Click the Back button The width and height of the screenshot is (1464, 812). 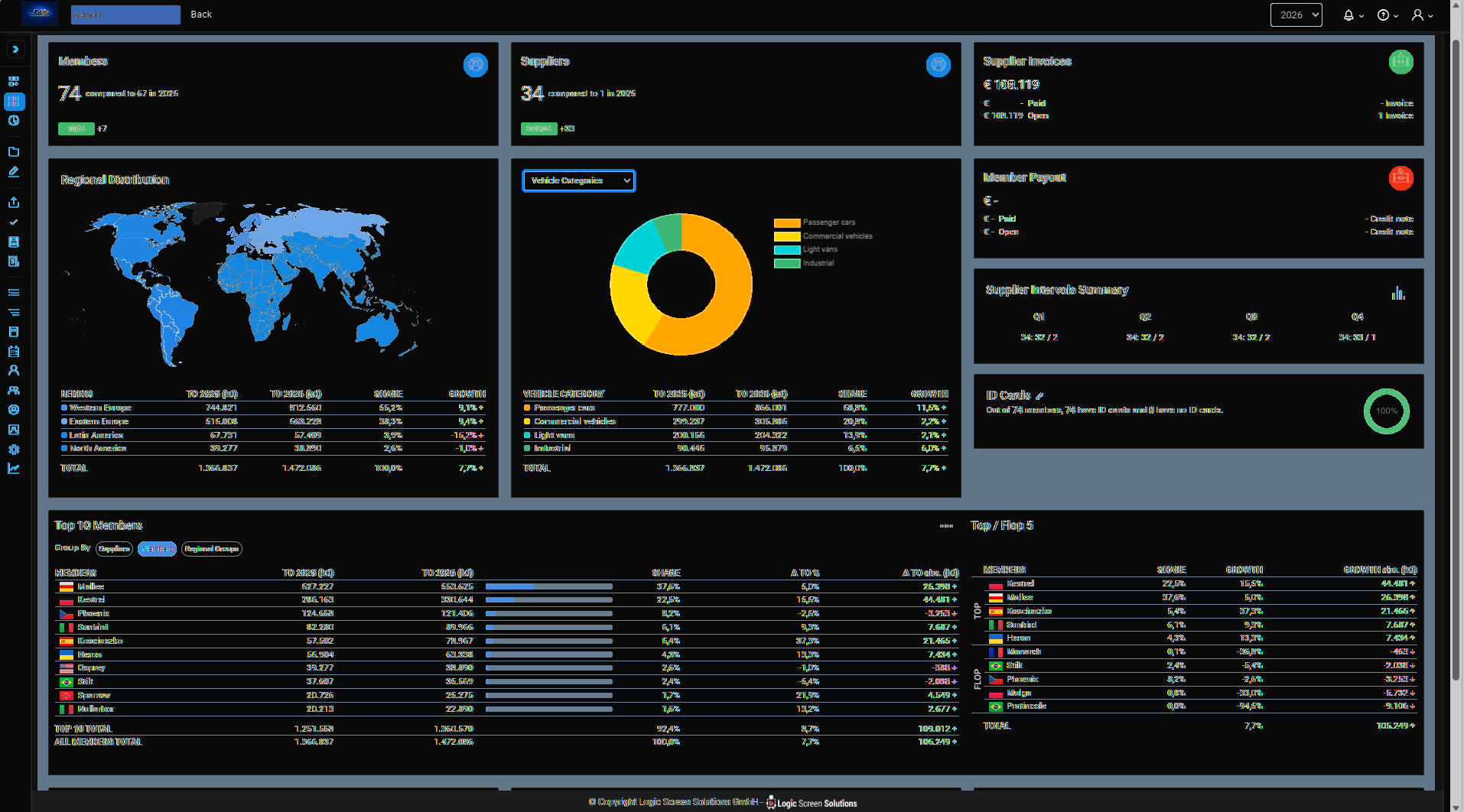(201, 15)
